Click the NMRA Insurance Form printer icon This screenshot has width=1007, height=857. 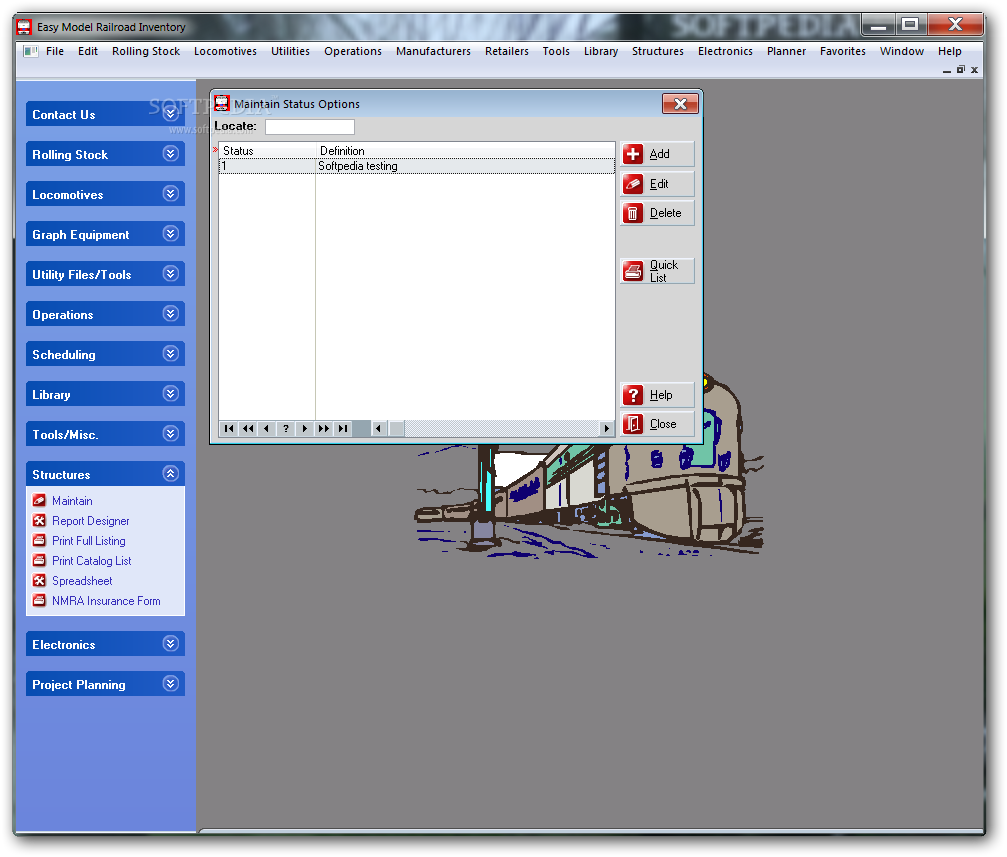[x=39, y=601]
